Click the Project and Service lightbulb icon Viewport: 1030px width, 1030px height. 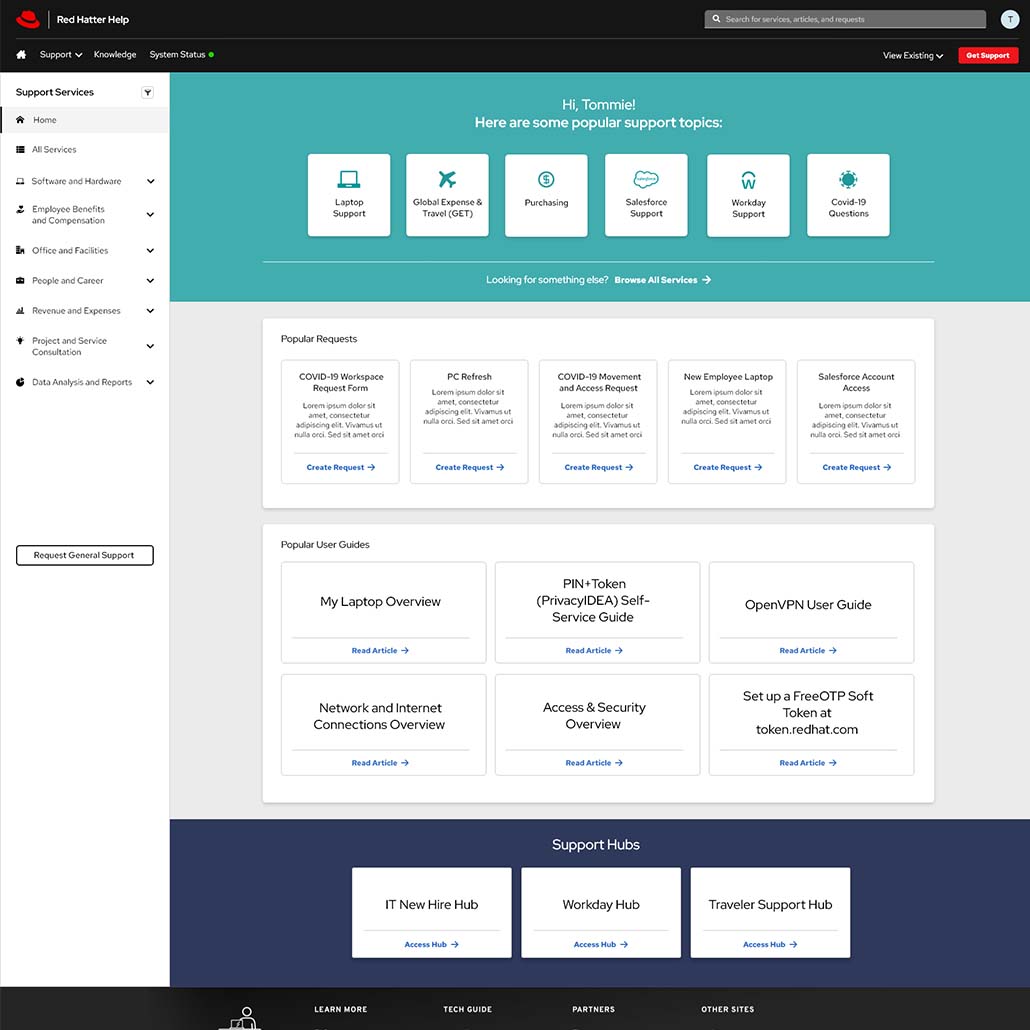click(x=20, y=341)
